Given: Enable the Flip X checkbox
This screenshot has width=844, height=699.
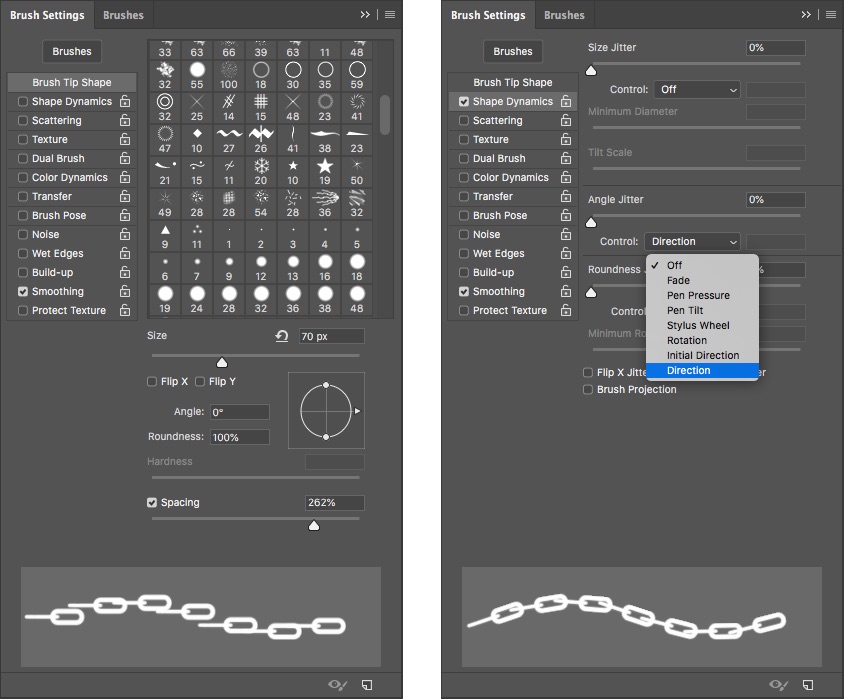Looking at the screenshot, I should [152, 382].
